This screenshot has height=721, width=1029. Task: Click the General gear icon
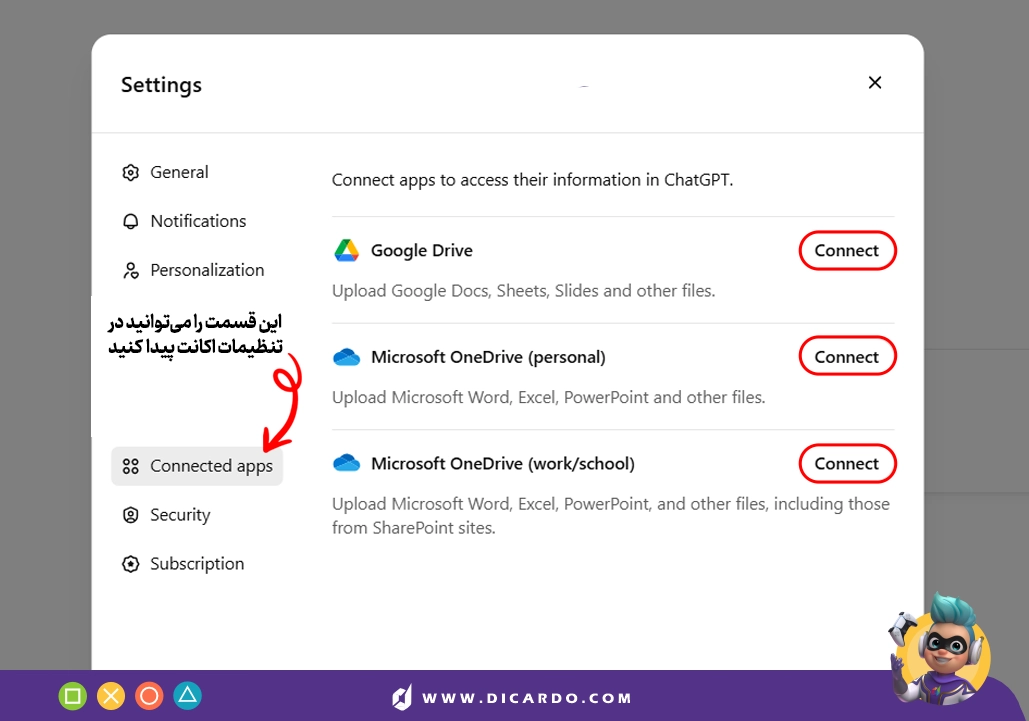(131, 173)
